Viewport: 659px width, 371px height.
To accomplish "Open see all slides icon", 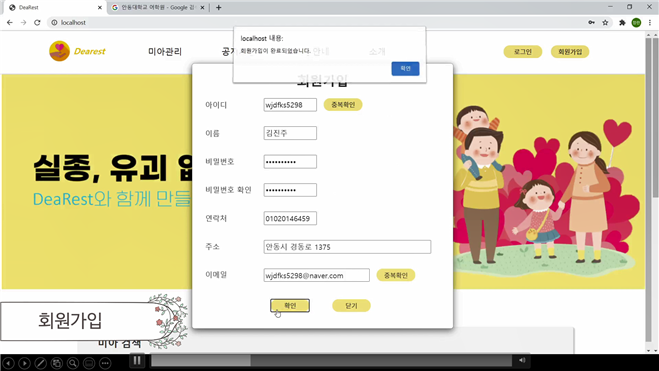I will pyautogui.click(x=57, y=363).
